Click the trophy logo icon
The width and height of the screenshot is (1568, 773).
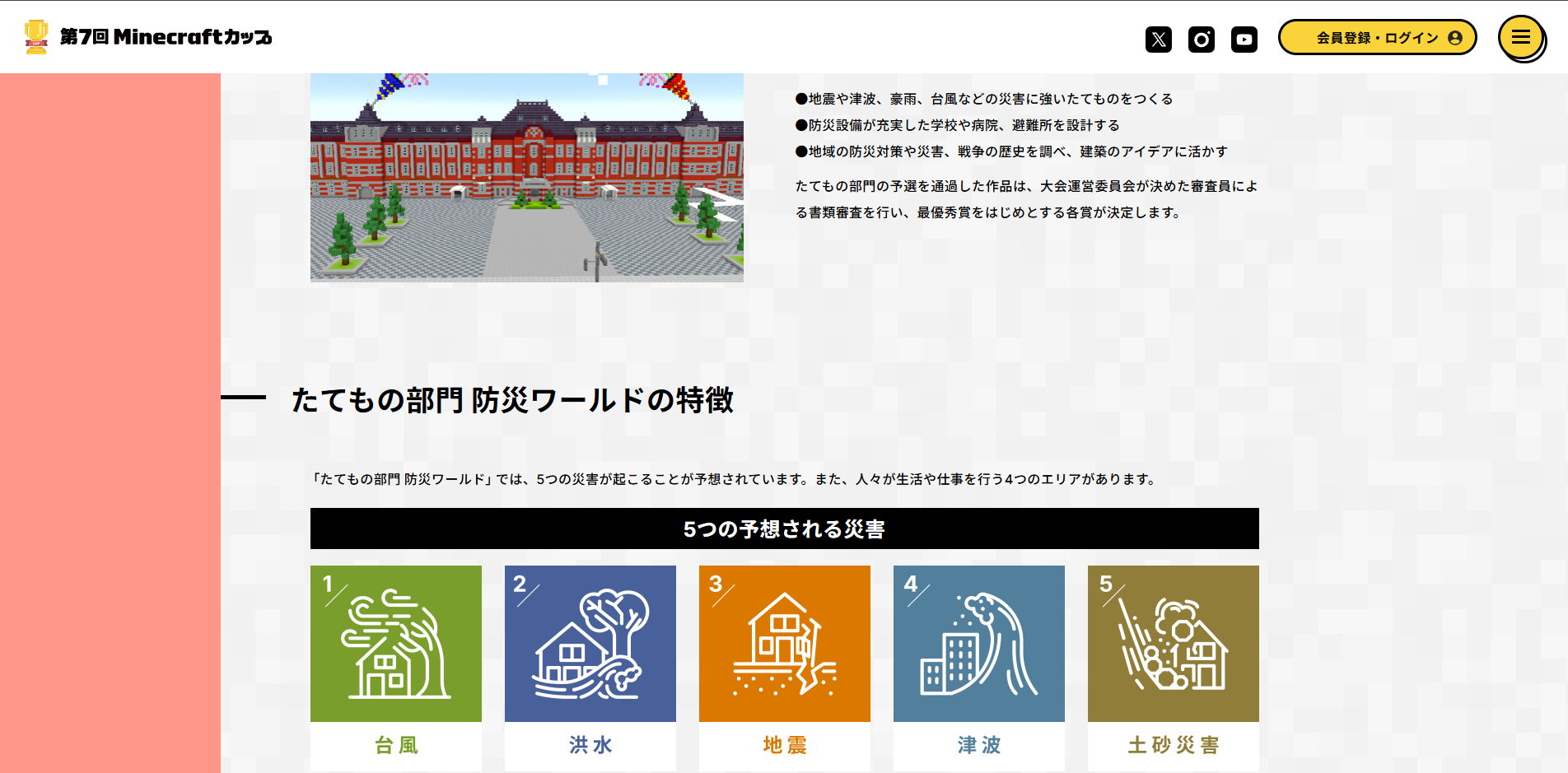coord(36,37)
